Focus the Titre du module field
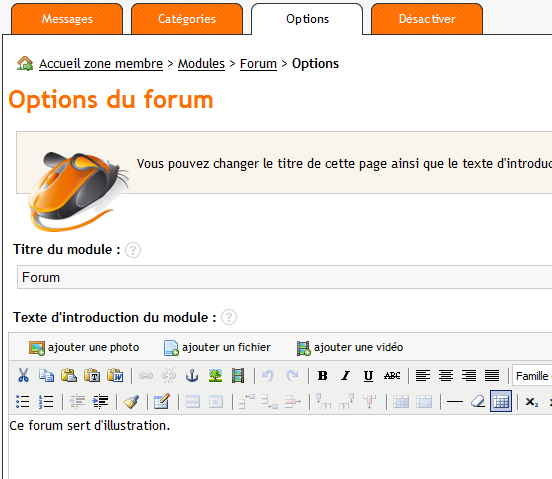Screen dimensions: 552x479 [x=284, y=277]
